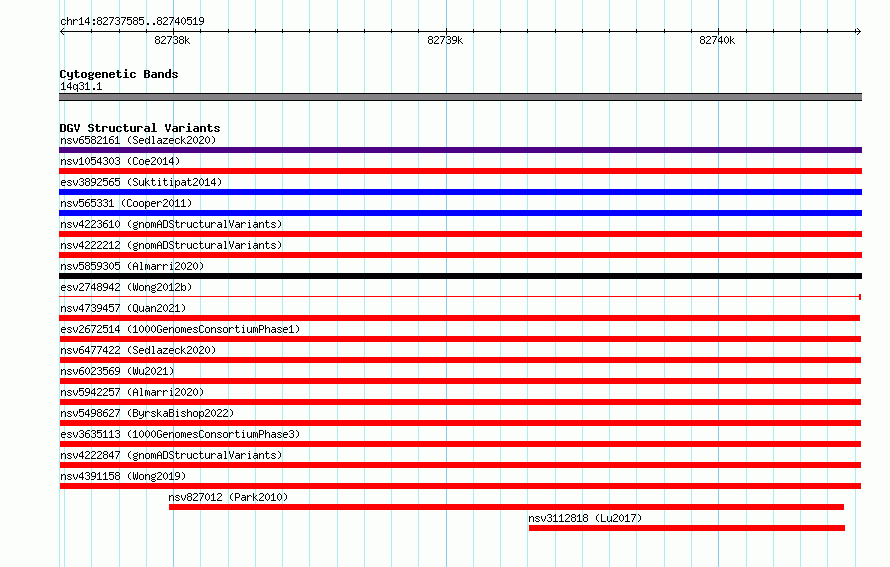Open the nsv6023569 (Wu2021) label
The image size is (890, 567).
pyautogui.click(x=117, y=371)
